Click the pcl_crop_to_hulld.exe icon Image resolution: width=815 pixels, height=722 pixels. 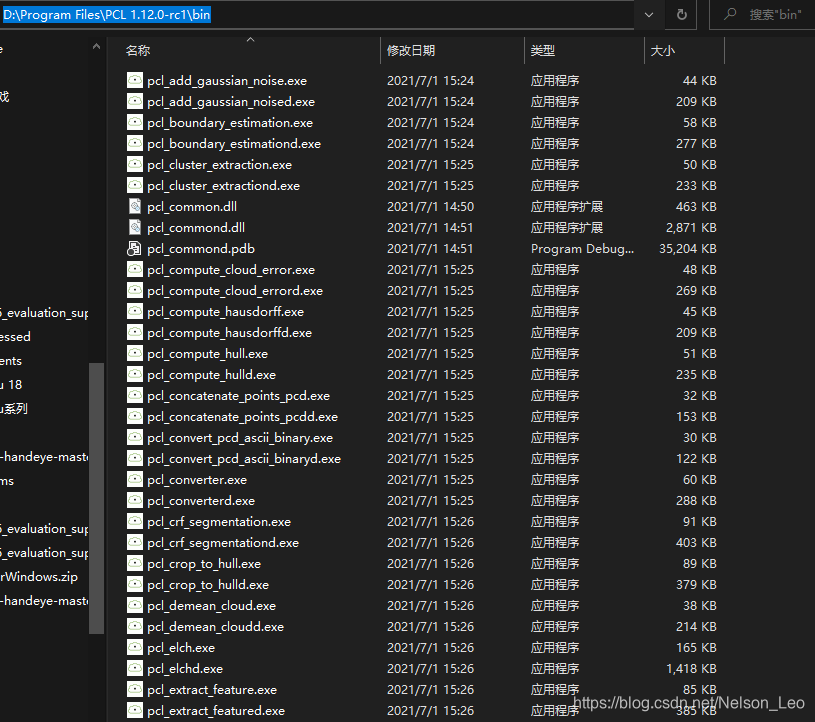pyautogui.click(x=135, y=585)
